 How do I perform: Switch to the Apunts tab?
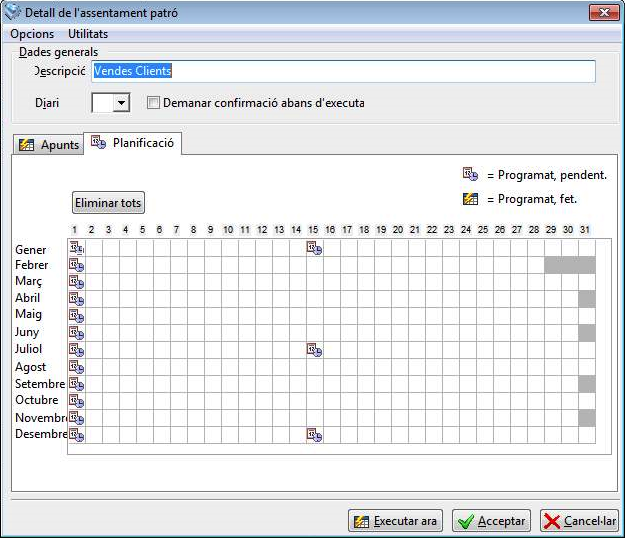(49, 145)
